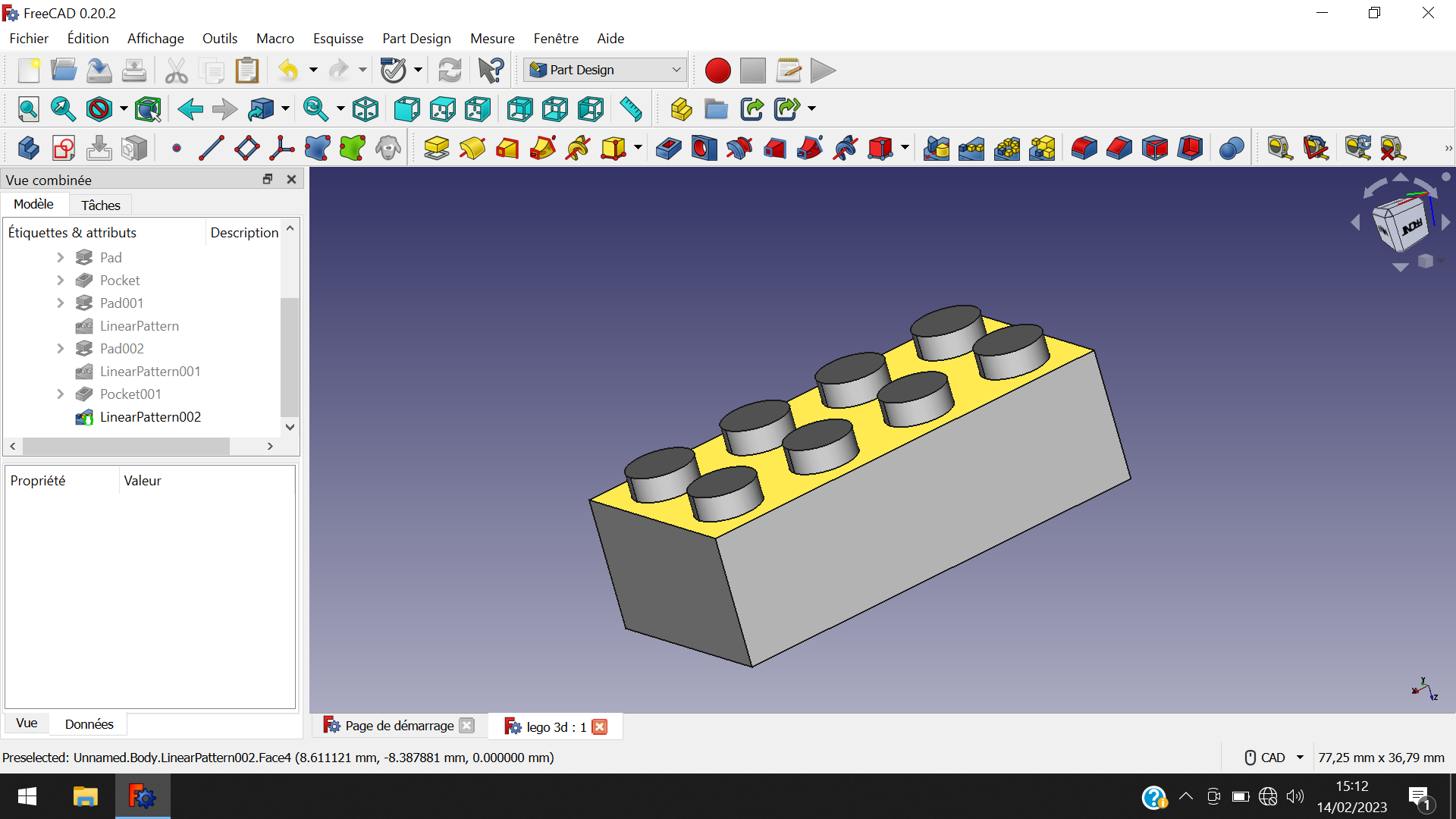The width and height of the screenshot is (1456, 819).
Task: Apply the Linear Pattern tool
Action: coord(971,148)
